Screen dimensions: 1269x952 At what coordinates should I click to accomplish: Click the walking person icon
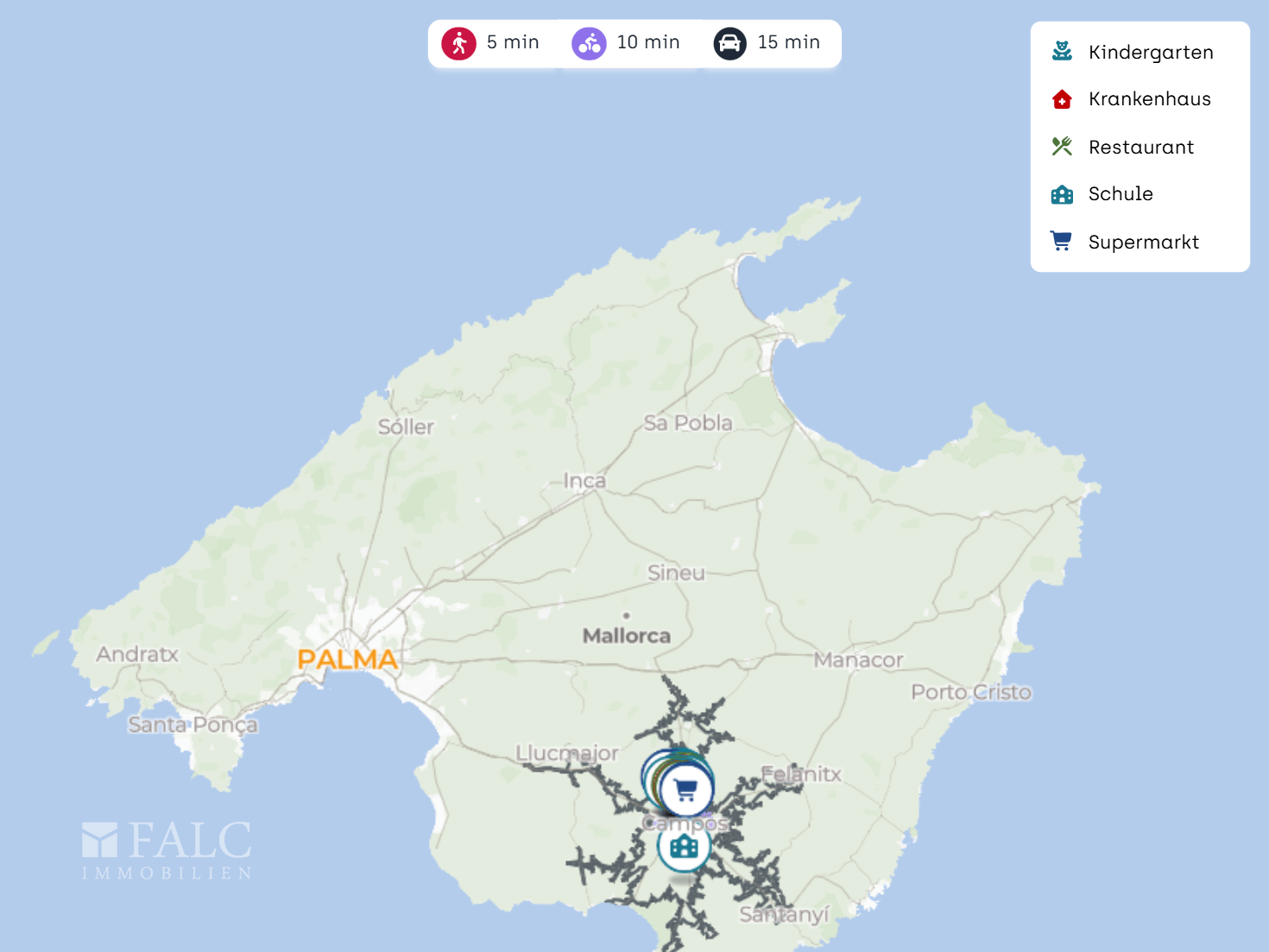pyautogui.click(x=459, y=42)
